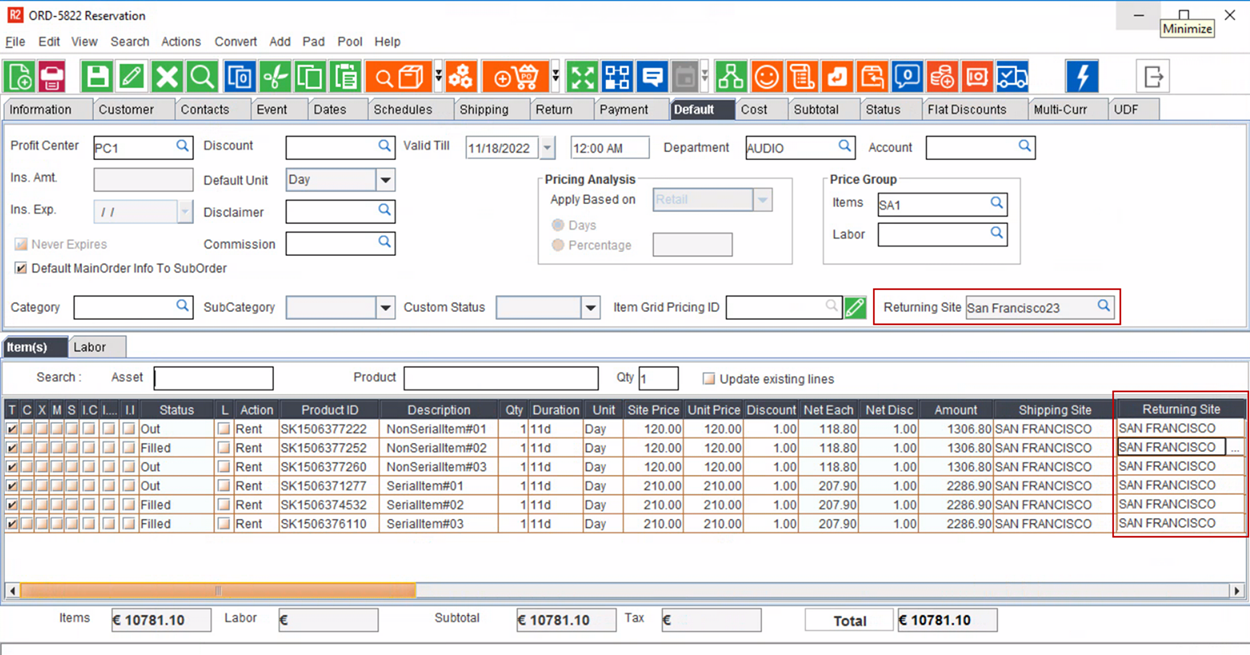Switch to the Labor tab

[90, 347]
